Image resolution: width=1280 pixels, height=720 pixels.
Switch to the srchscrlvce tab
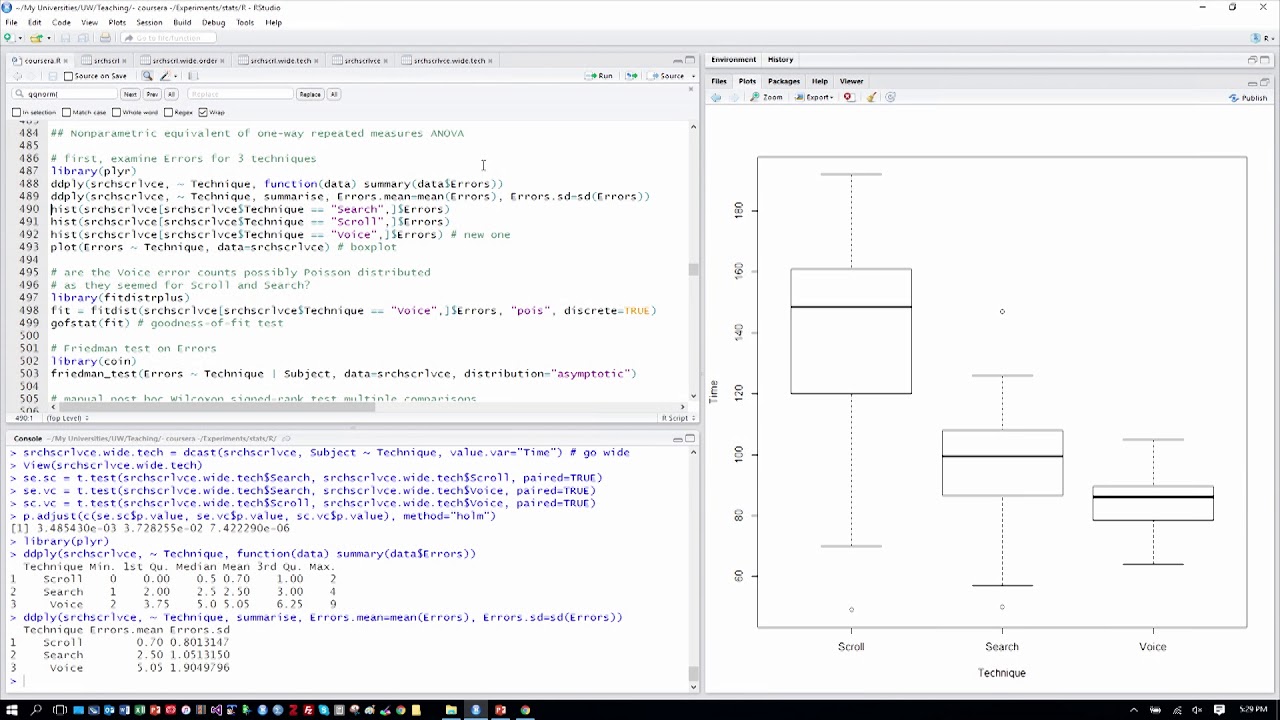click(361, 60)
